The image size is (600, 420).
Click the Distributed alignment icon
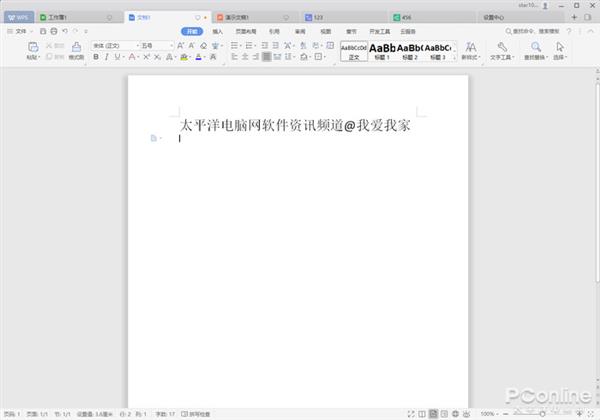(x=277, y=57)
